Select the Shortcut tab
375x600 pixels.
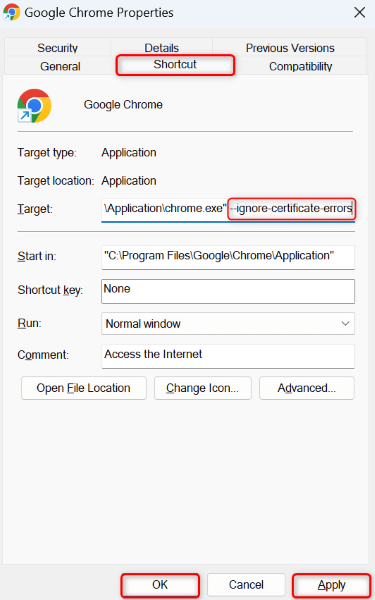175,65
